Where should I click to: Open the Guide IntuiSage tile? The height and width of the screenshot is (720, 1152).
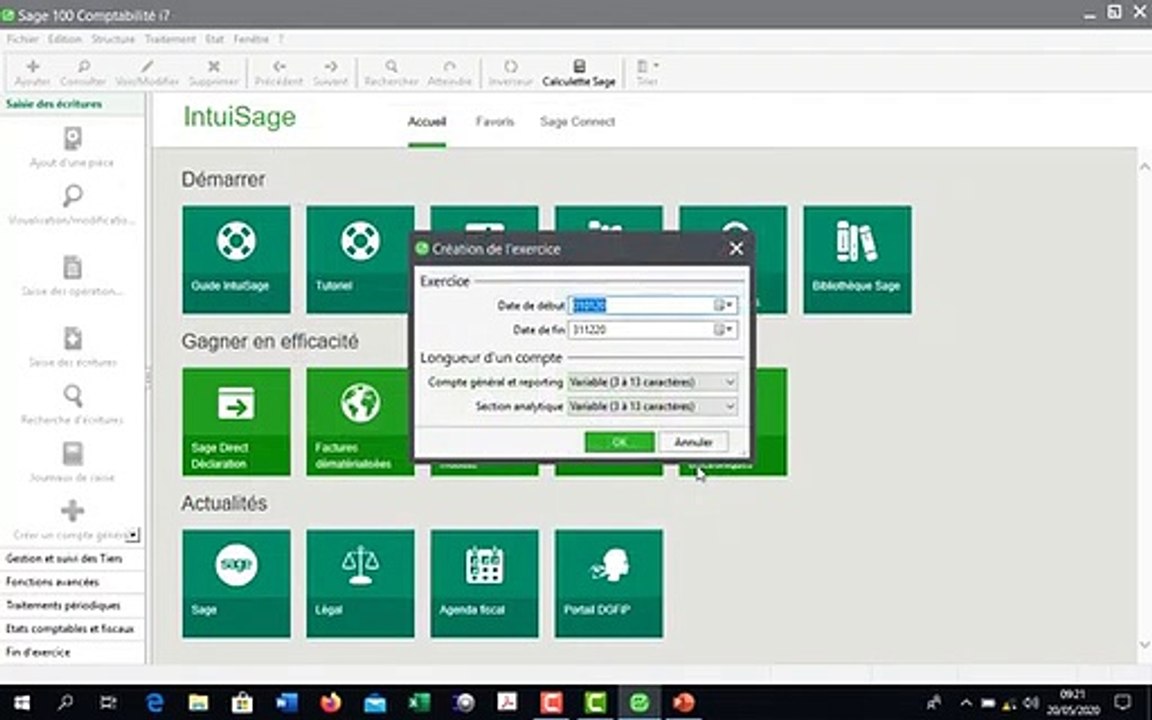tap(236, 259)
